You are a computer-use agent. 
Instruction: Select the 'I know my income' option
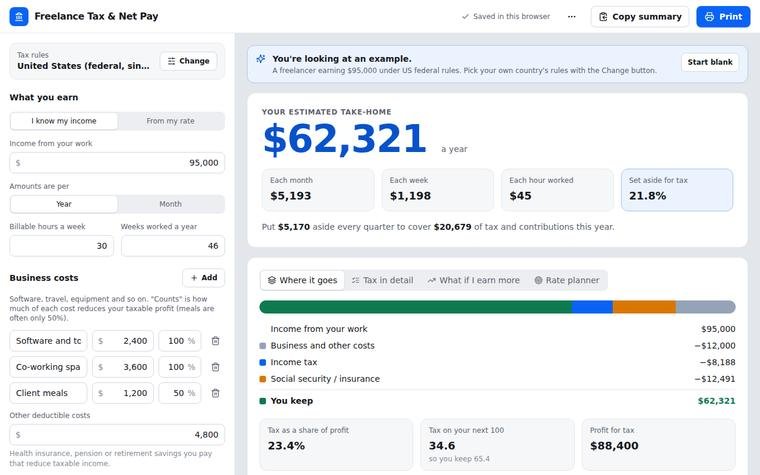(64, 121)
